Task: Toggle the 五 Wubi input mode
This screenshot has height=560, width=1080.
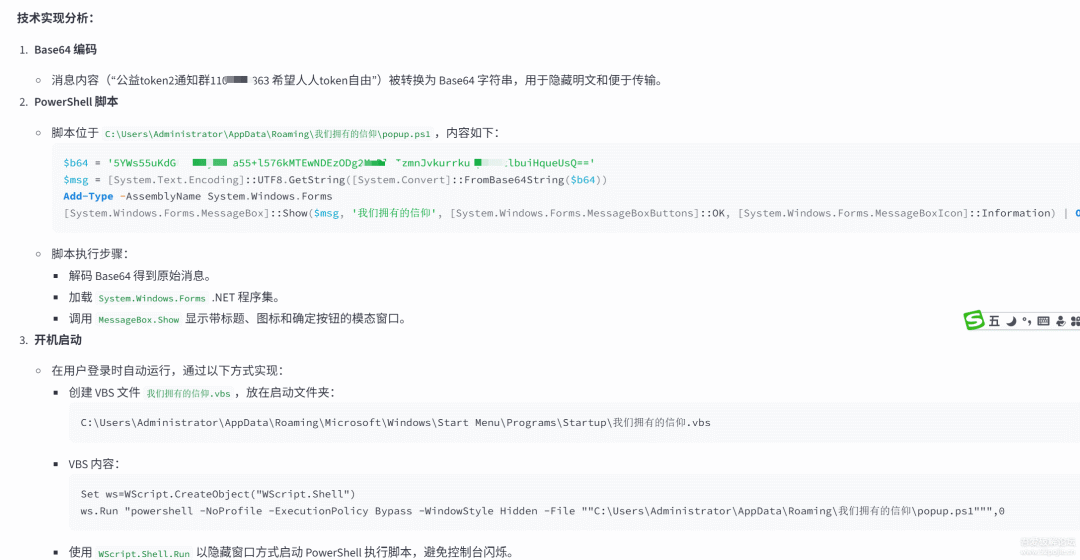Action: (x=994, y=321)
